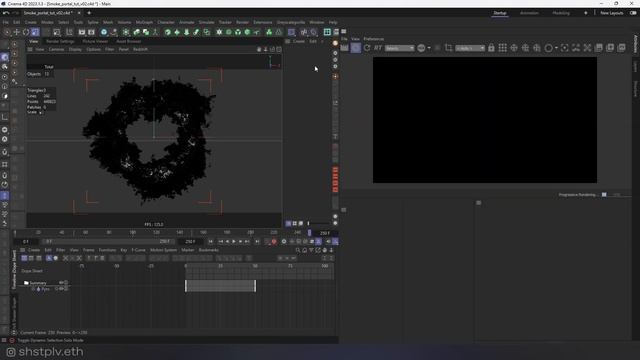The height and width of the screenshot is (360, 640).
Task: Click the timeline playhead at frame 250
Action: pyautogui.click(x=309, y=233)
